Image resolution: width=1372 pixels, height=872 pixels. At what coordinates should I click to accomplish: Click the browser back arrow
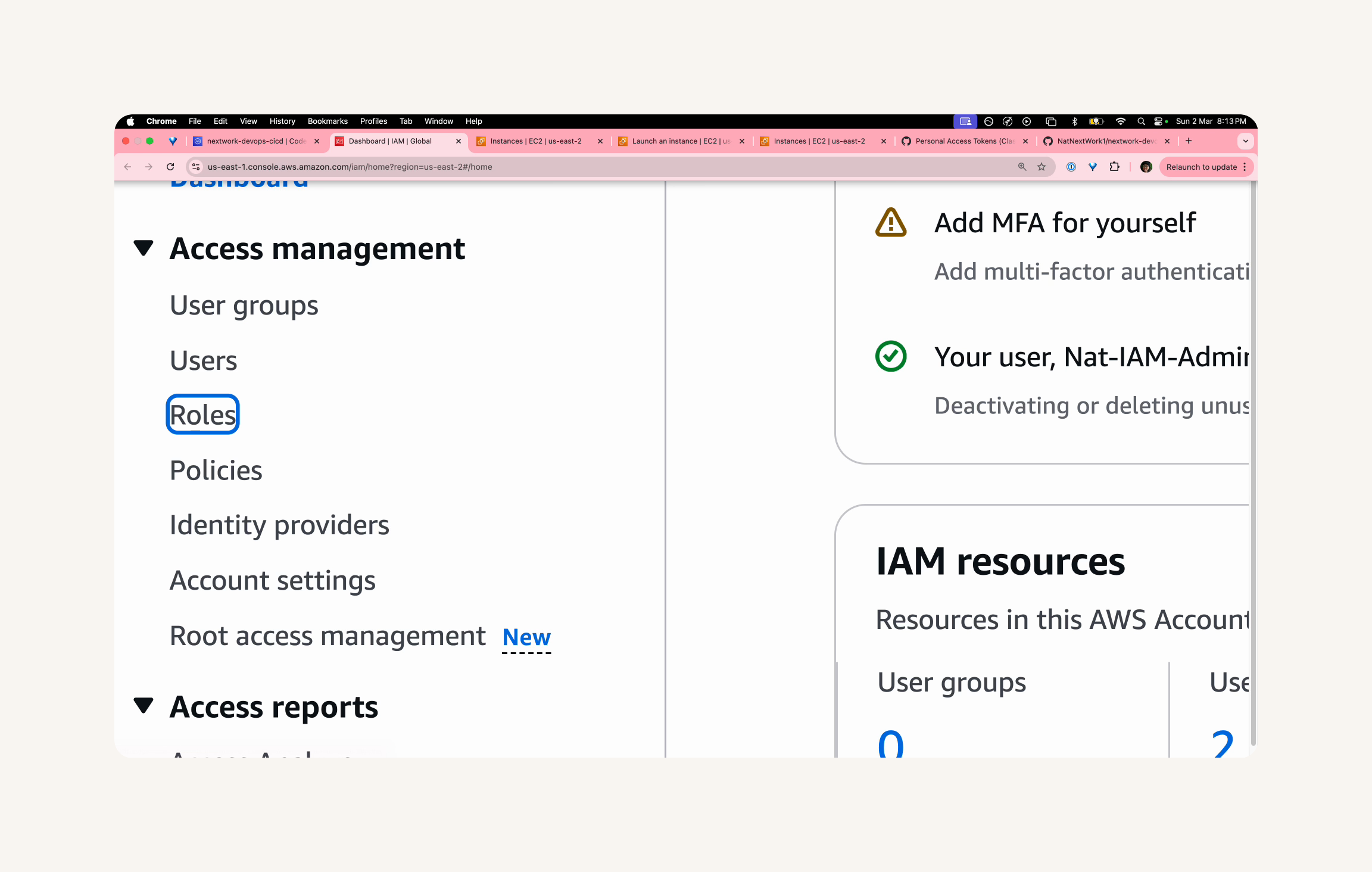click(x=127, y=167)
